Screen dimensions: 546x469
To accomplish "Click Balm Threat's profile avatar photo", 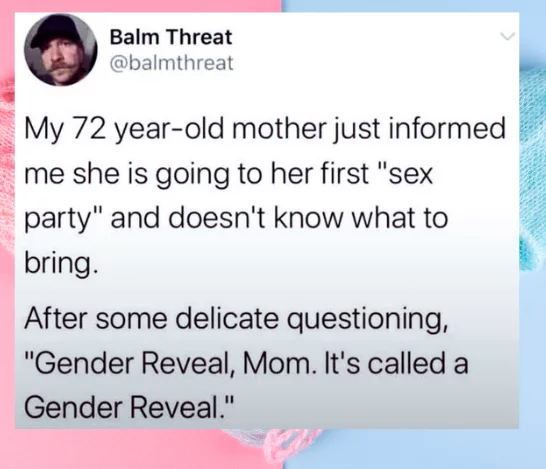I will (x=61, y=50).
